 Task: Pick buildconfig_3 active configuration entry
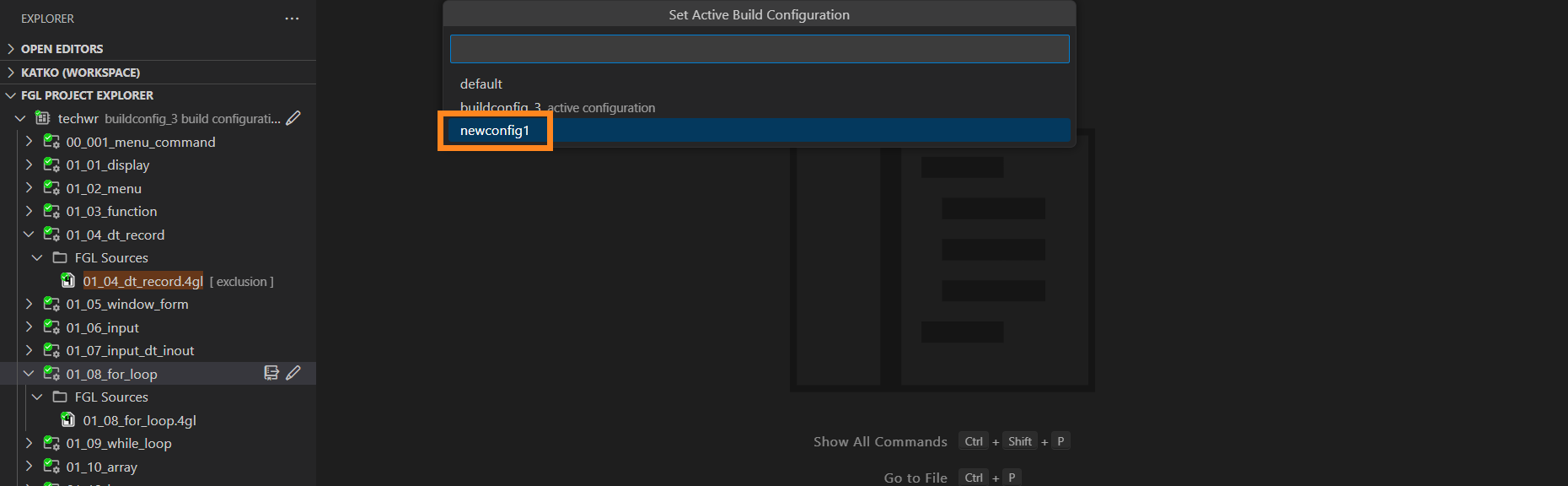point(556,108)
